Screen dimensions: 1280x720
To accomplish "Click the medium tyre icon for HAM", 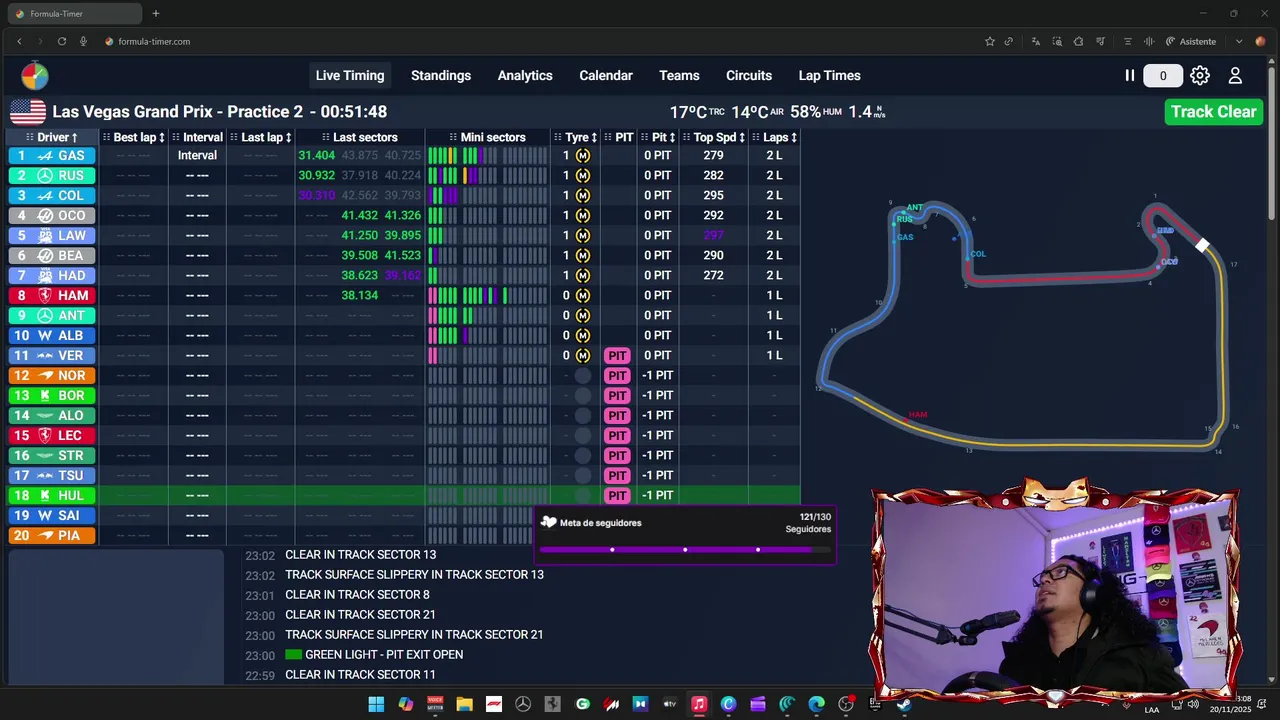I will pyautogui.click(x=583, y=295).
